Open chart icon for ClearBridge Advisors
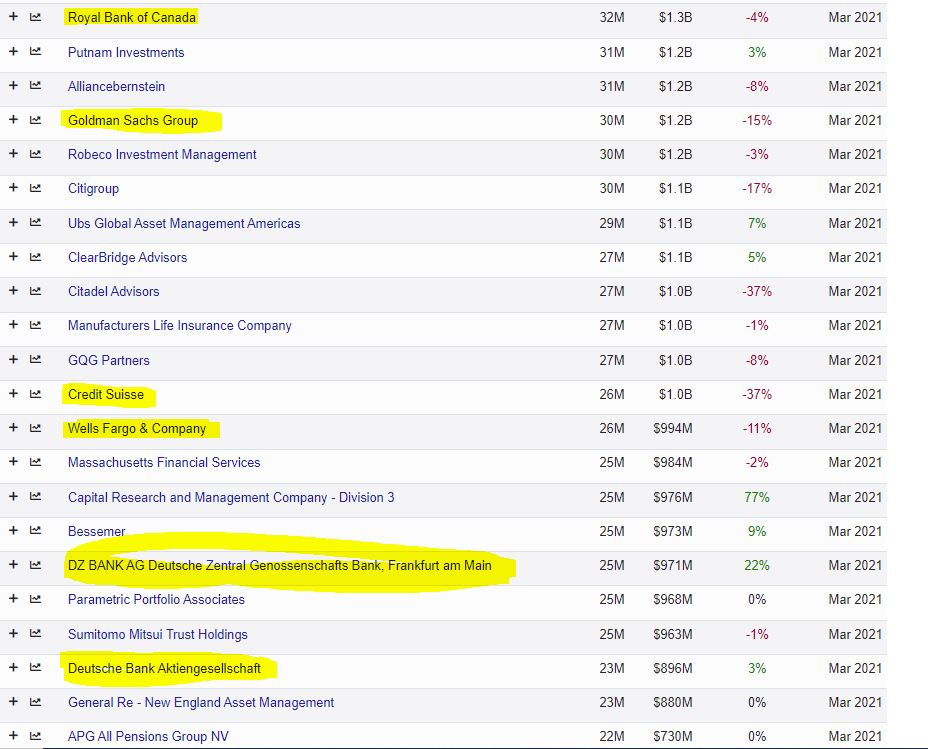 coord(36,257)
